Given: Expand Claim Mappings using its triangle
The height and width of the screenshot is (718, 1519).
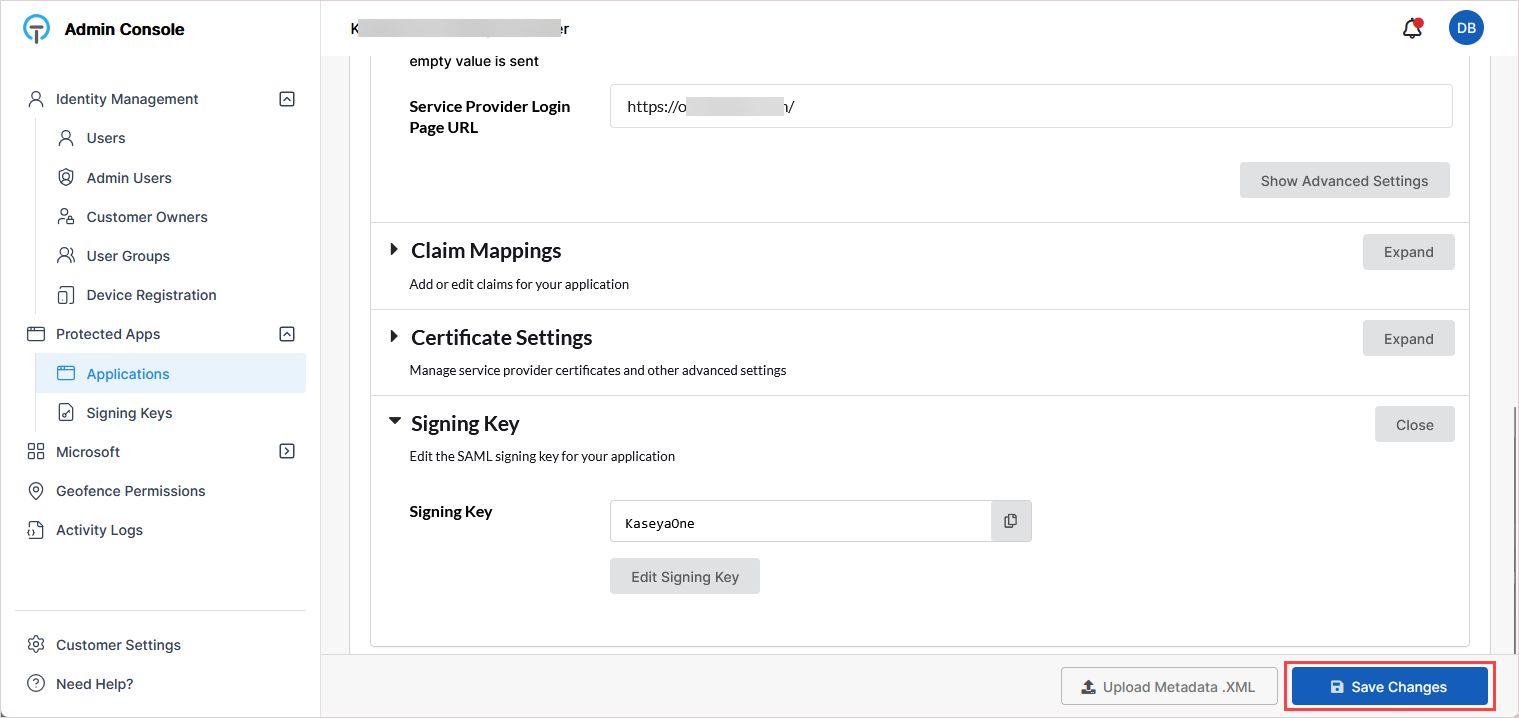Looking at the screenshot, I should pos(395,250).
